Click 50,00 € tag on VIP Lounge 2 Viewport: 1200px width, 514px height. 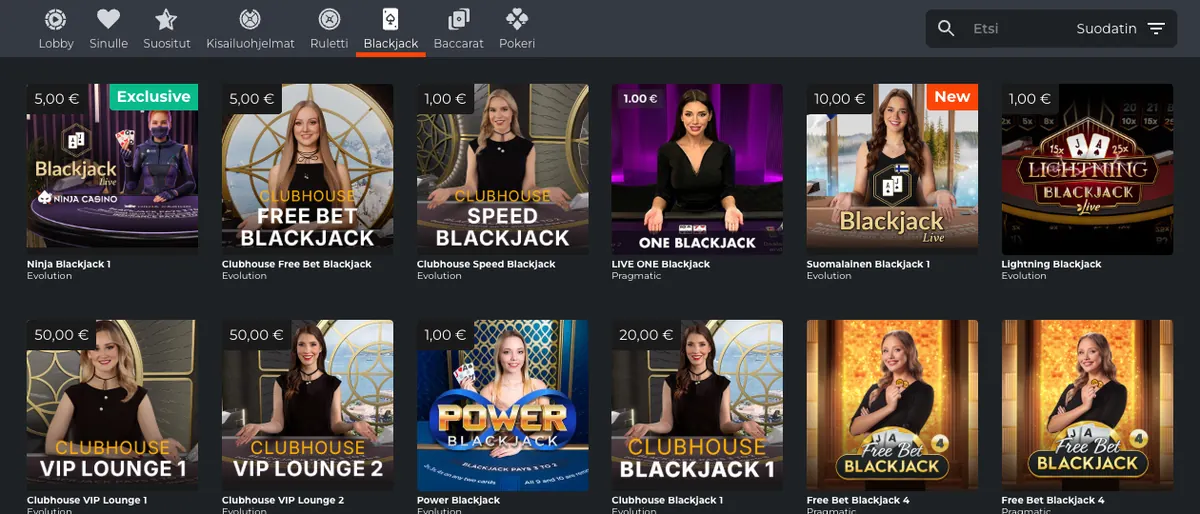[256, 335]
